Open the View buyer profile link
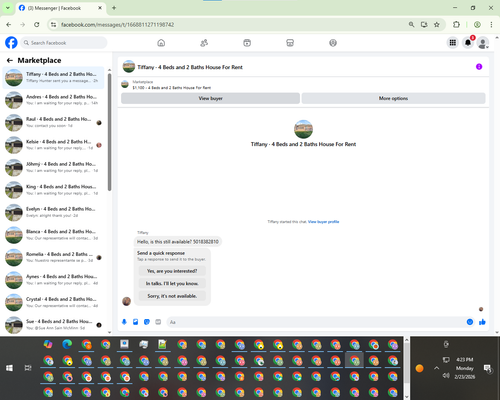This screenshot has height=400, width=500. 323,222
